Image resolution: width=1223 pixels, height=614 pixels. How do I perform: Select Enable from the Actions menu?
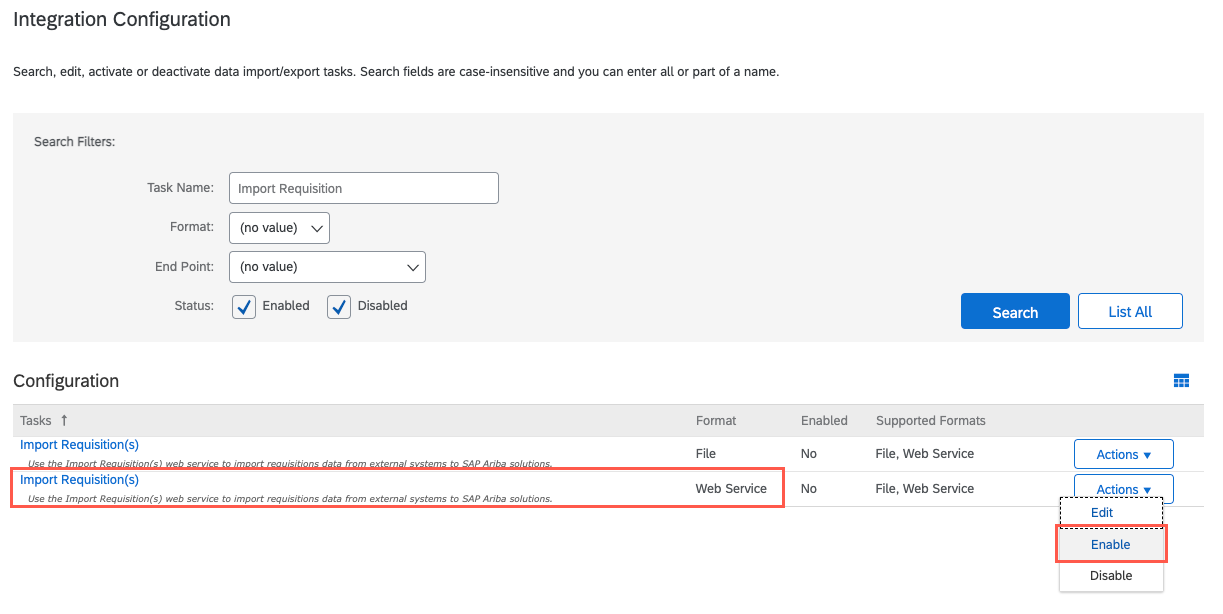[1110, 544]
